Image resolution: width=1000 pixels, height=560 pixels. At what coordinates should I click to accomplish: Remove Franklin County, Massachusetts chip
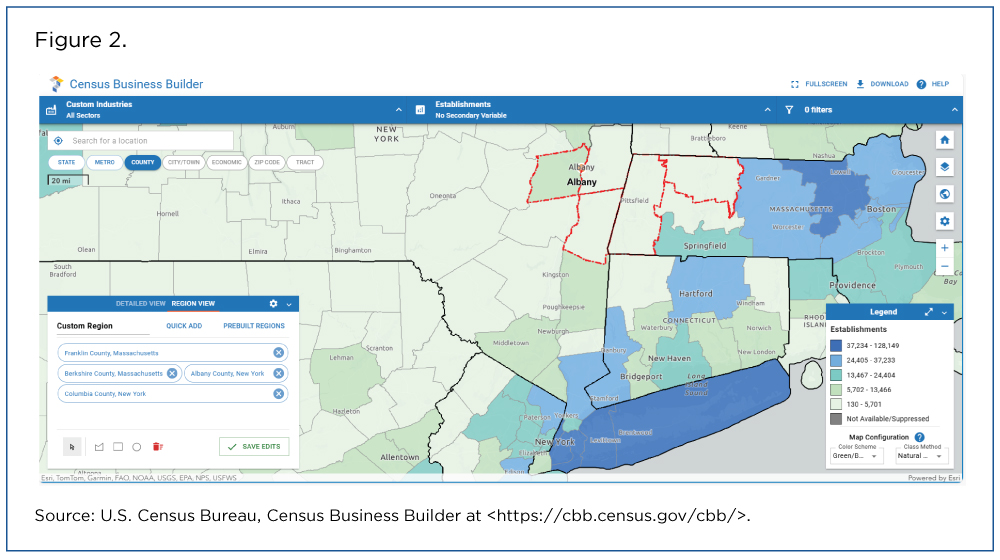pyautogui.click(x=279, y=353)
